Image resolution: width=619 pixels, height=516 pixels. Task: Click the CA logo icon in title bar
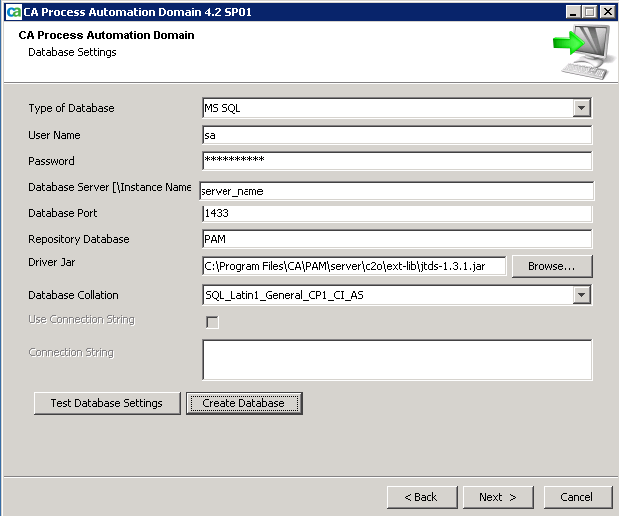(x=12, y=11)
